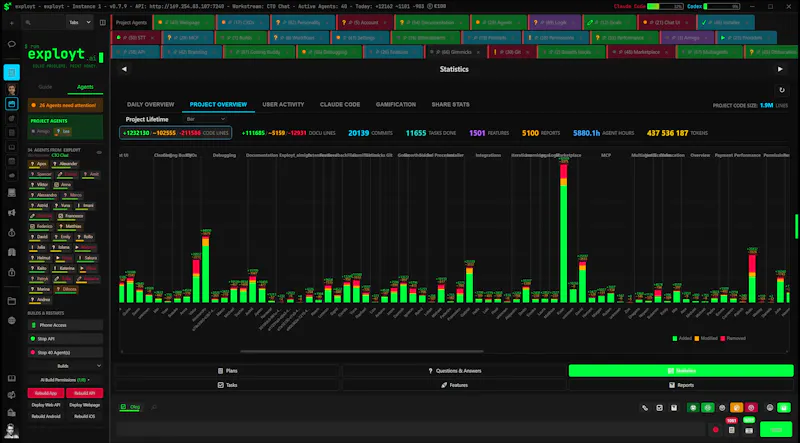Click the document icon with red 1081 badge

[732, 430]
